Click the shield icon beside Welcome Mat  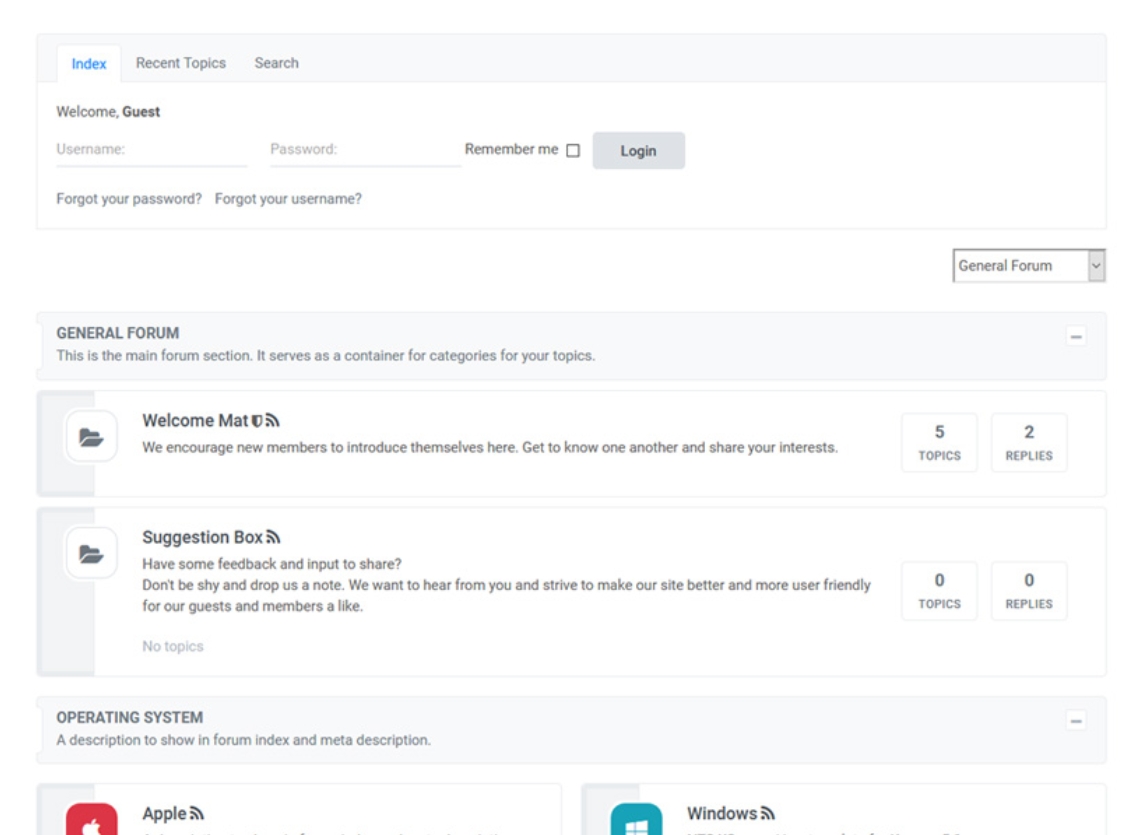point(257,421)
